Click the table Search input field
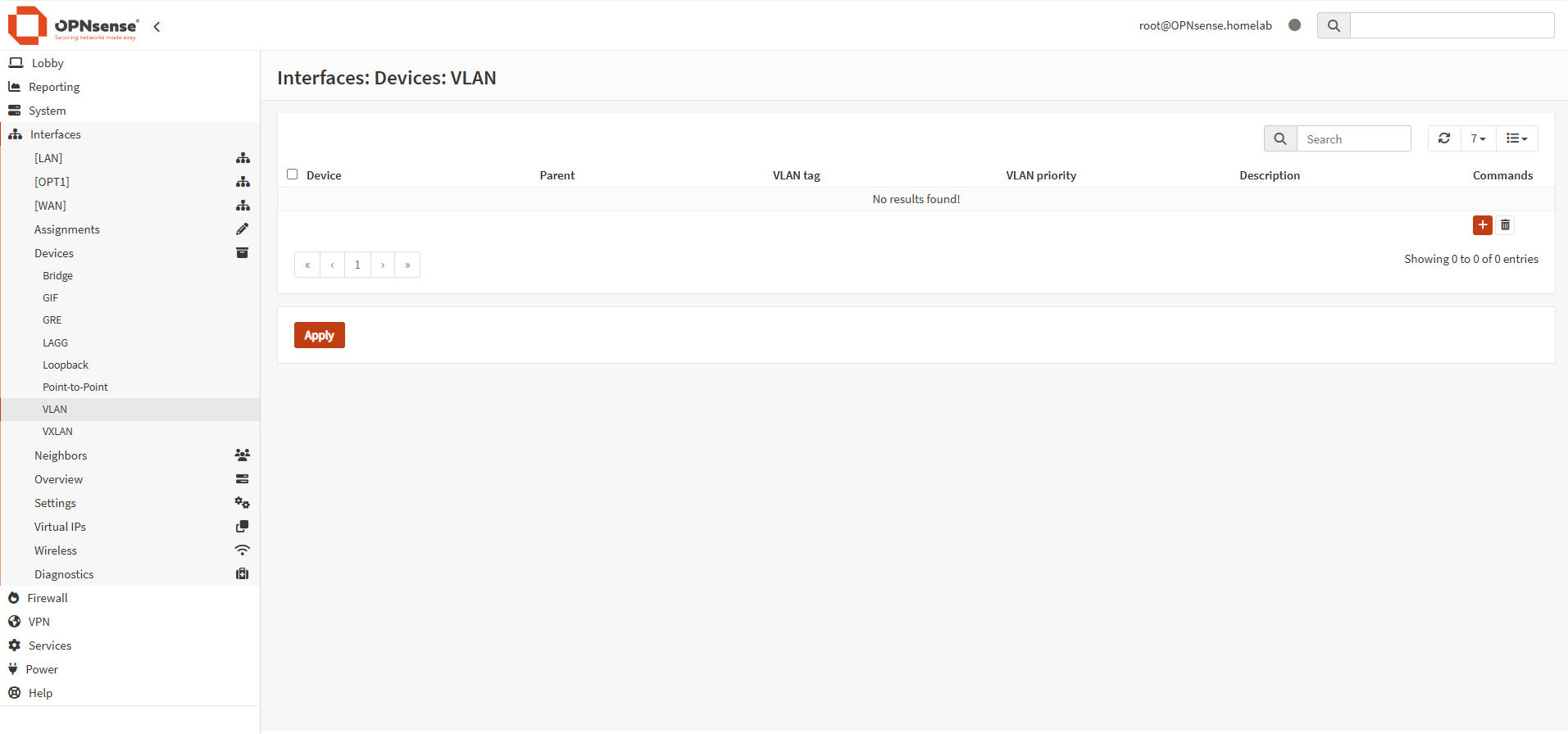Screen dimensions: 1568x734 1354,139
